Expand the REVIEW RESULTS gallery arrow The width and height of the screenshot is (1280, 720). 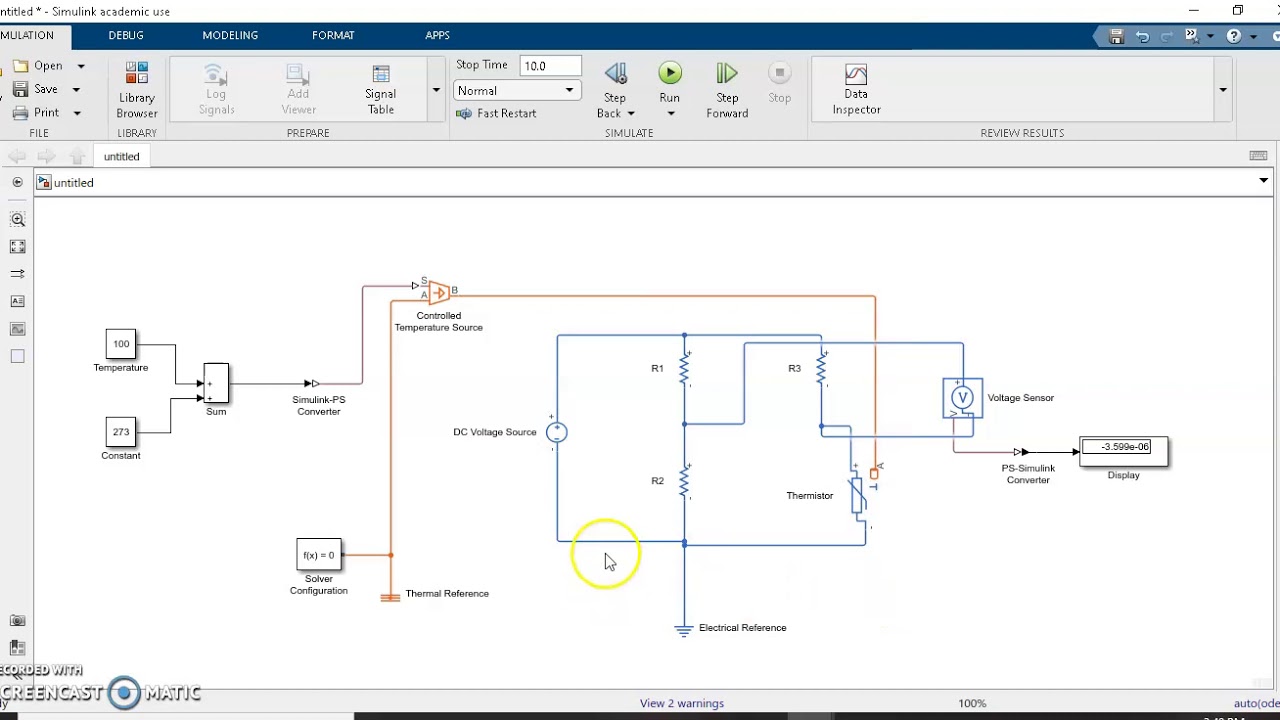point(1222,89)
